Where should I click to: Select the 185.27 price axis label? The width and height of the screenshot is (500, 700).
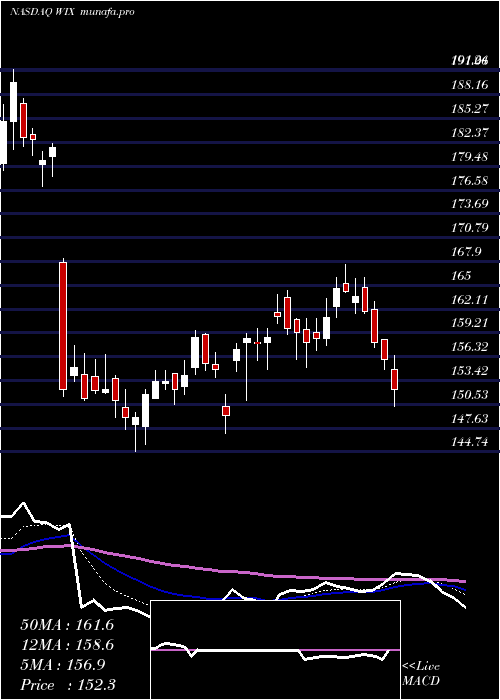point(468,108)
